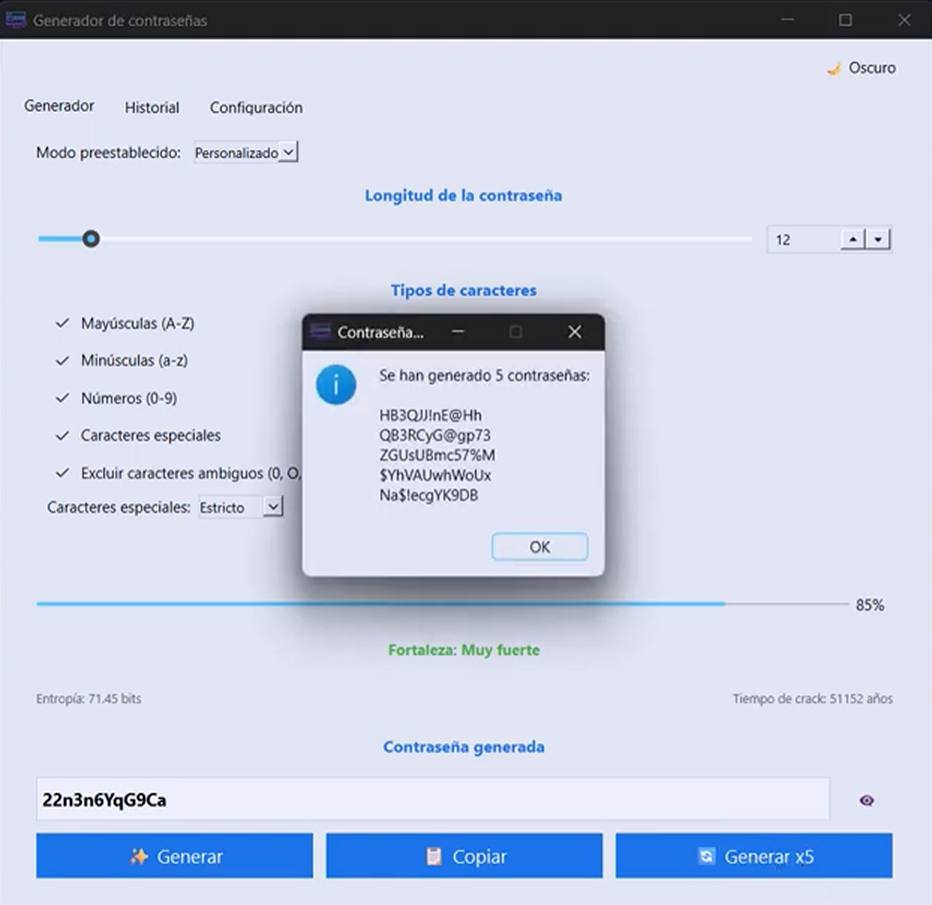The height and width of the screenshot is (905, 932).
Task: Toggle the Minúsculas (a-z) checkbox
Action: [x=62, y=361]
